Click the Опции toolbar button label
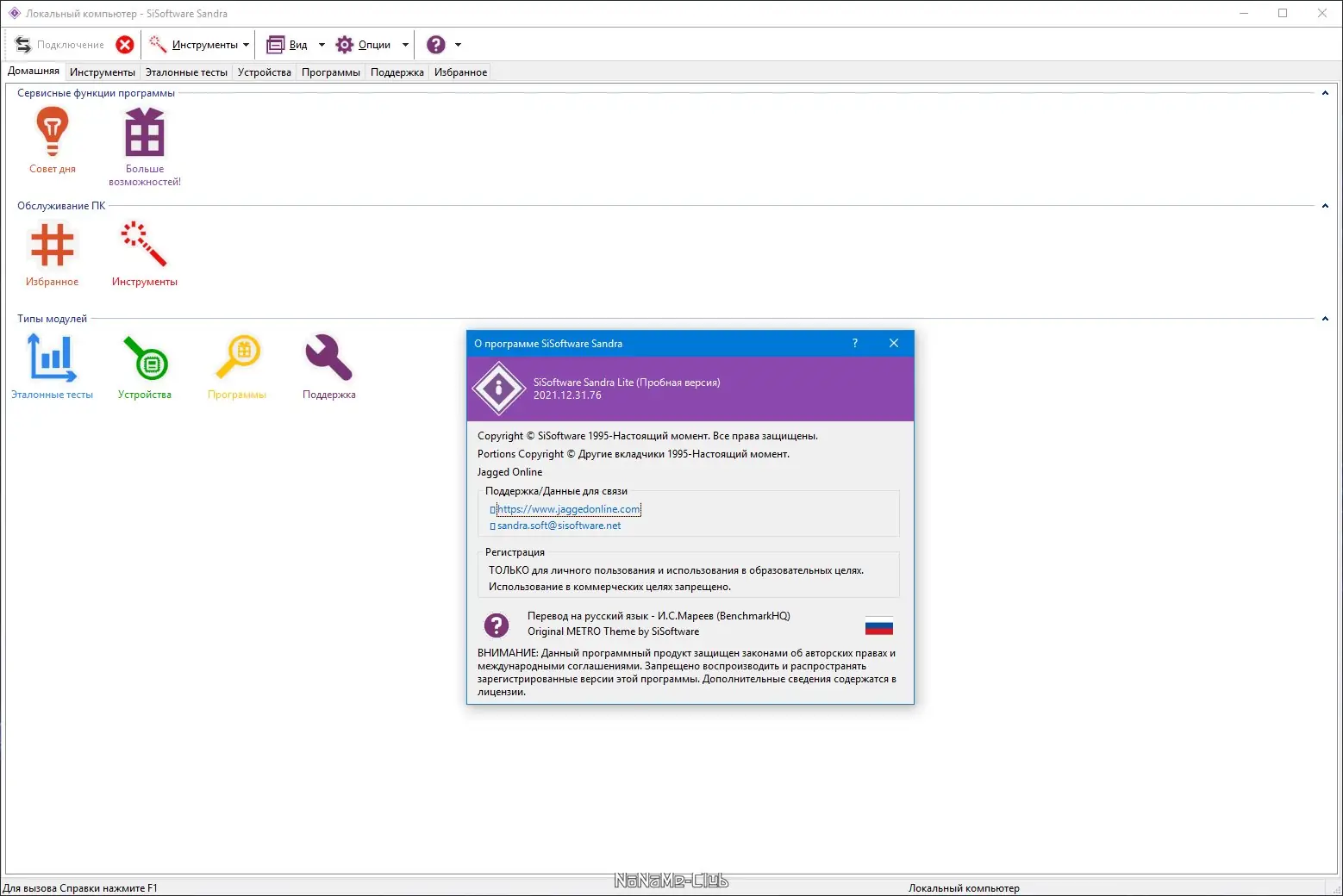The width and height of the screenshot is (1343, 896). click(375, 45)
